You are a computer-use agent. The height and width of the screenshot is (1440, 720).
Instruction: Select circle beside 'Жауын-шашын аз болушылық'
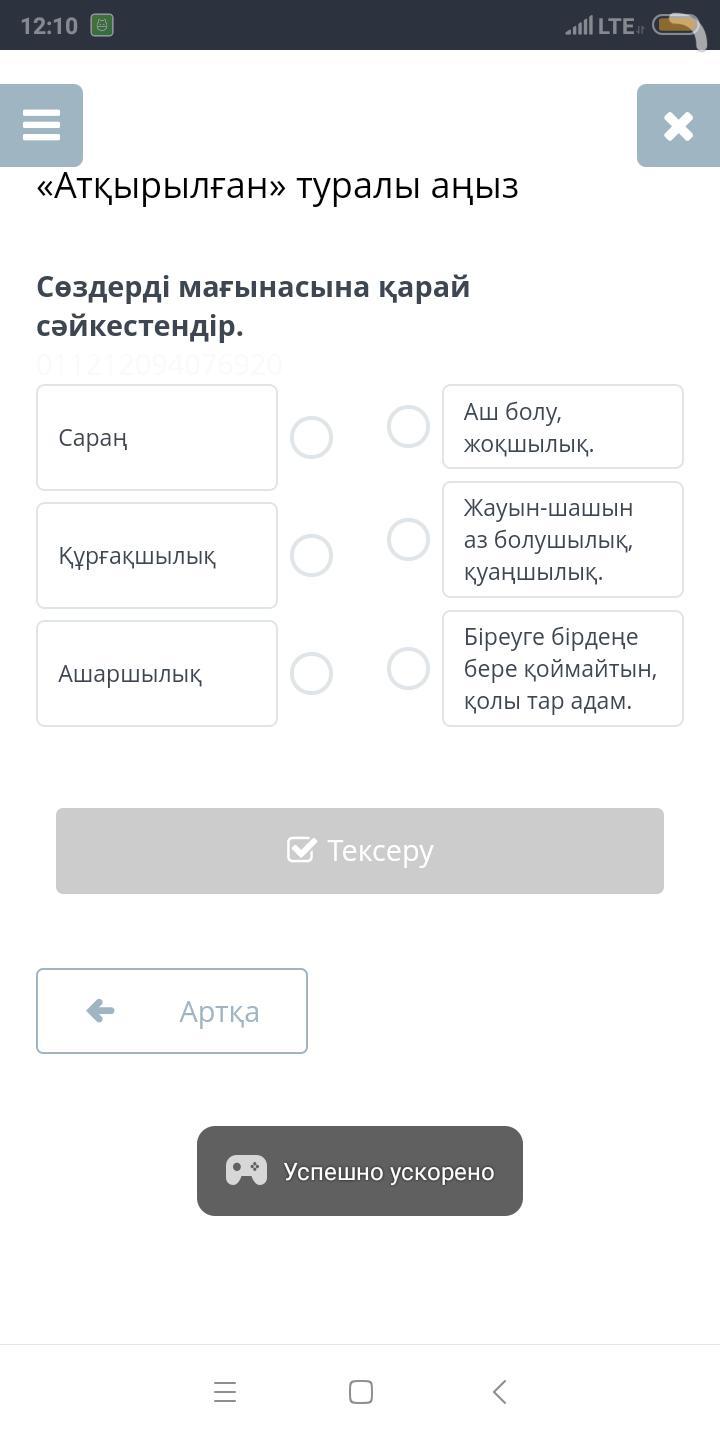point(408,540)
